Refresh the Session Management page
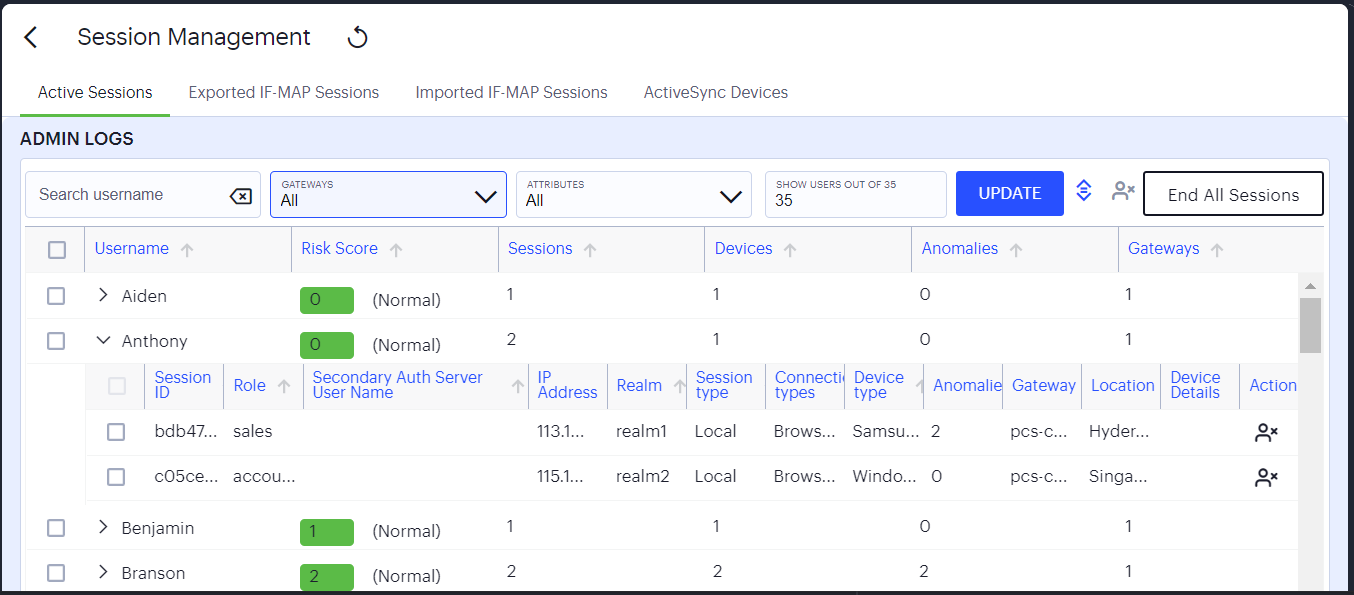 pos(357,38)
